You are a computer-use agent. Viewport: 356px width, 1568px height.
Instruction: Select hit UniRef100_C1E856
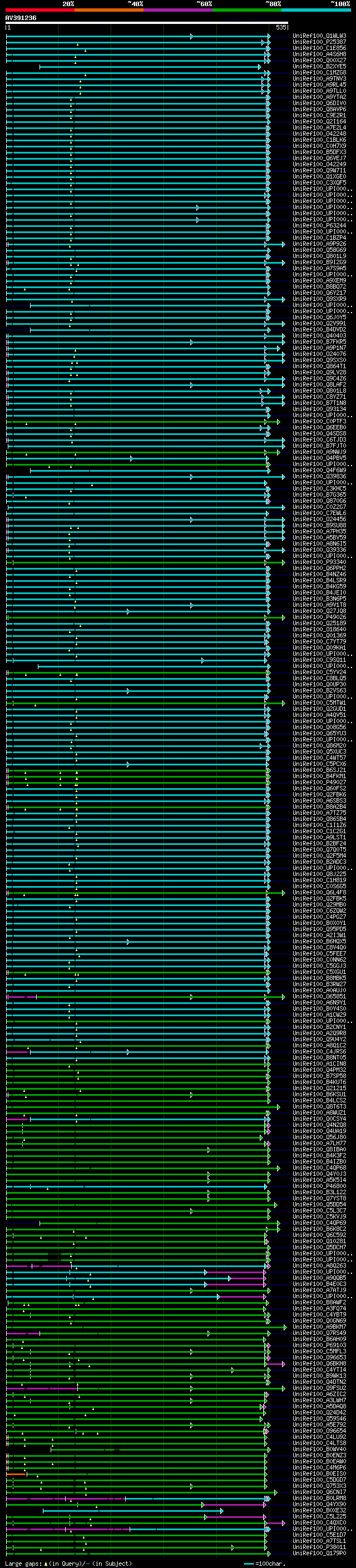coord(319,48)
